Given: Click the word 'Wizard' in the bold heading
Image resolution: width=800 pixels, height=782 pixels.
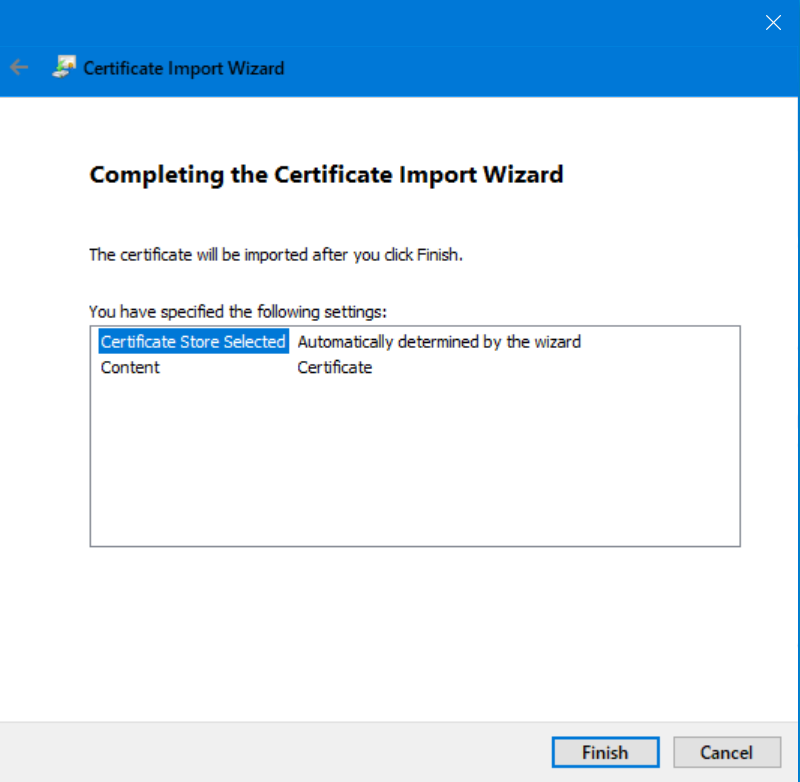Looking at the screenshot, I should coord(521,174).
